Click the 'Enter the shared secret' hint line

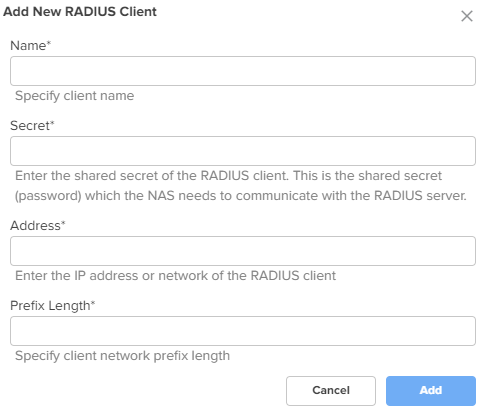pos(229,176)
